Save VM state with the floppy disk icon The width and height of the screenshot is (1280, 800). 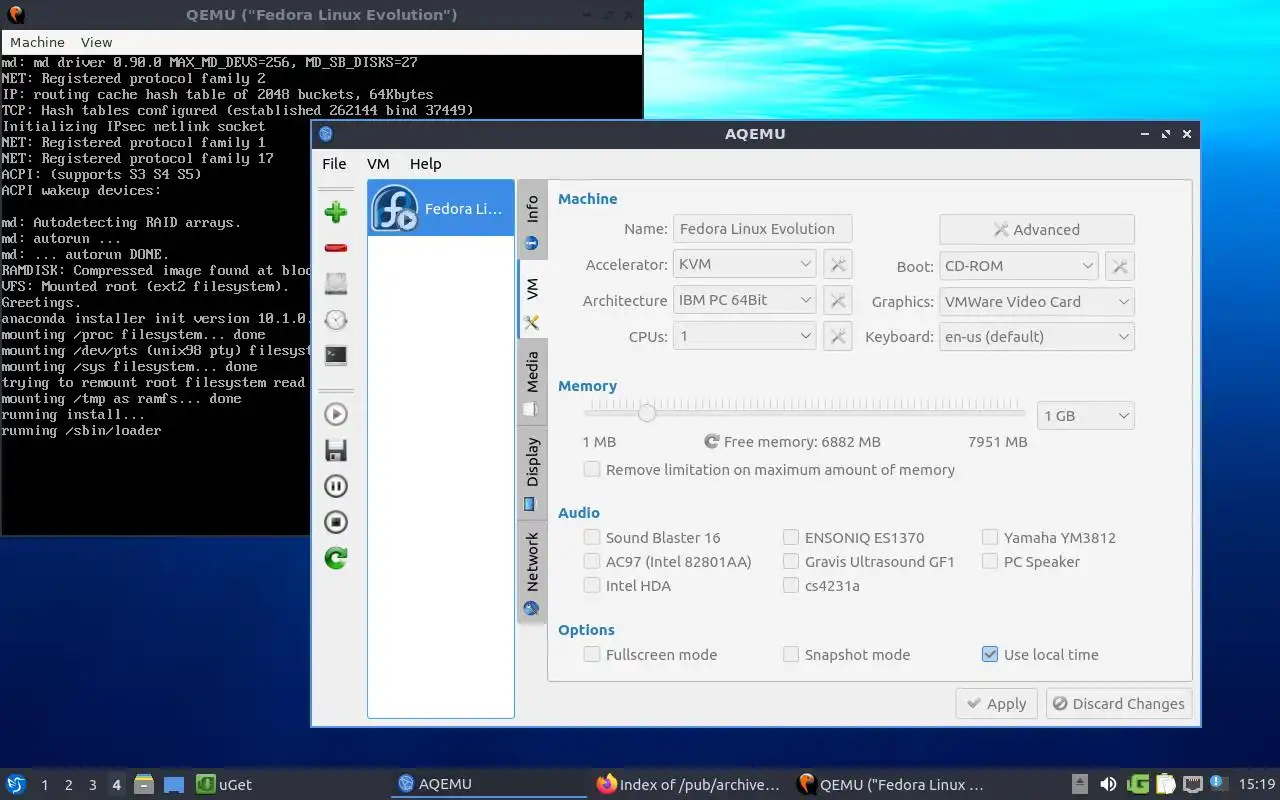(x=336, y=450)
